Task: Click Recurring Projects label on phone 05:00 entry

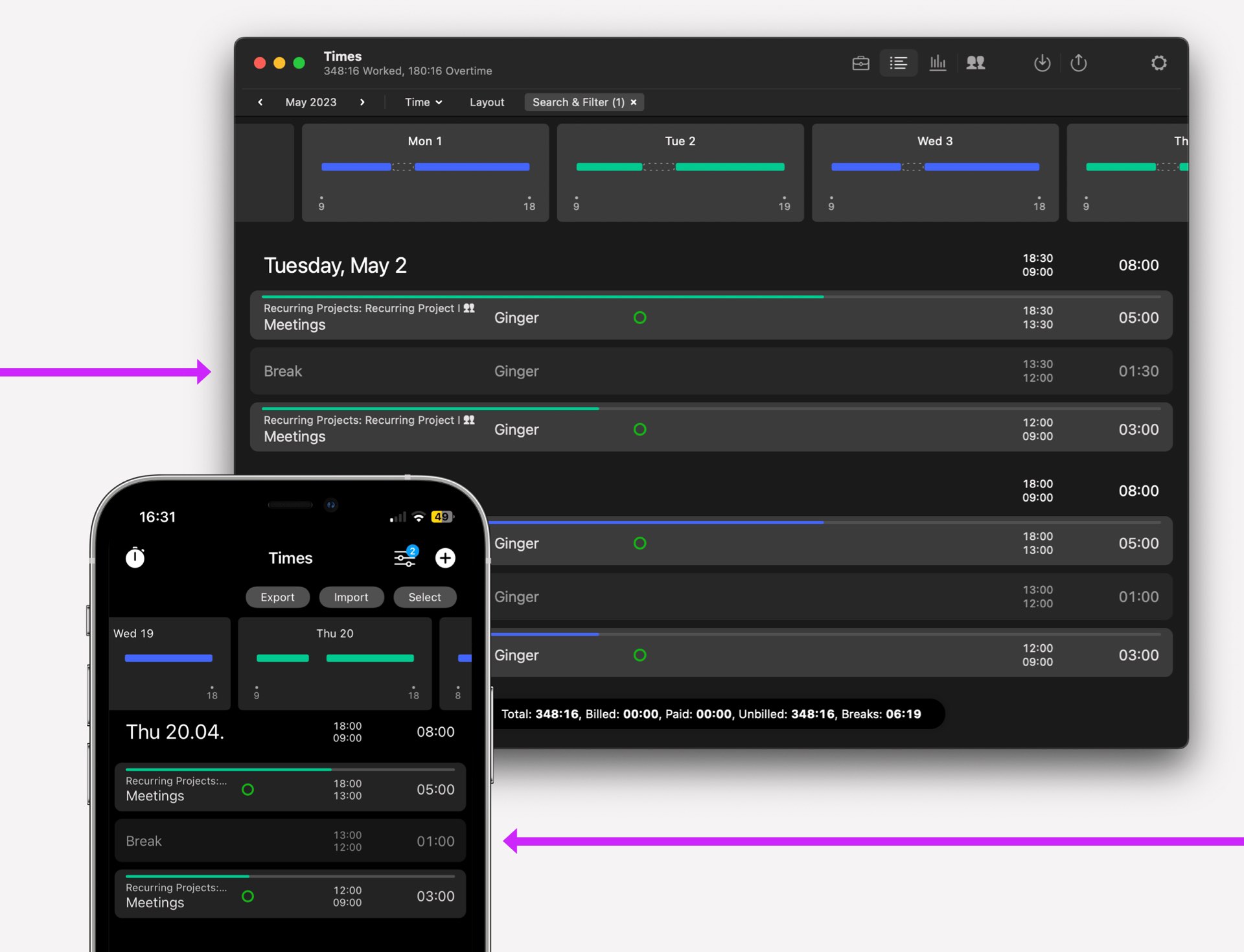Action: click(176, 781)
